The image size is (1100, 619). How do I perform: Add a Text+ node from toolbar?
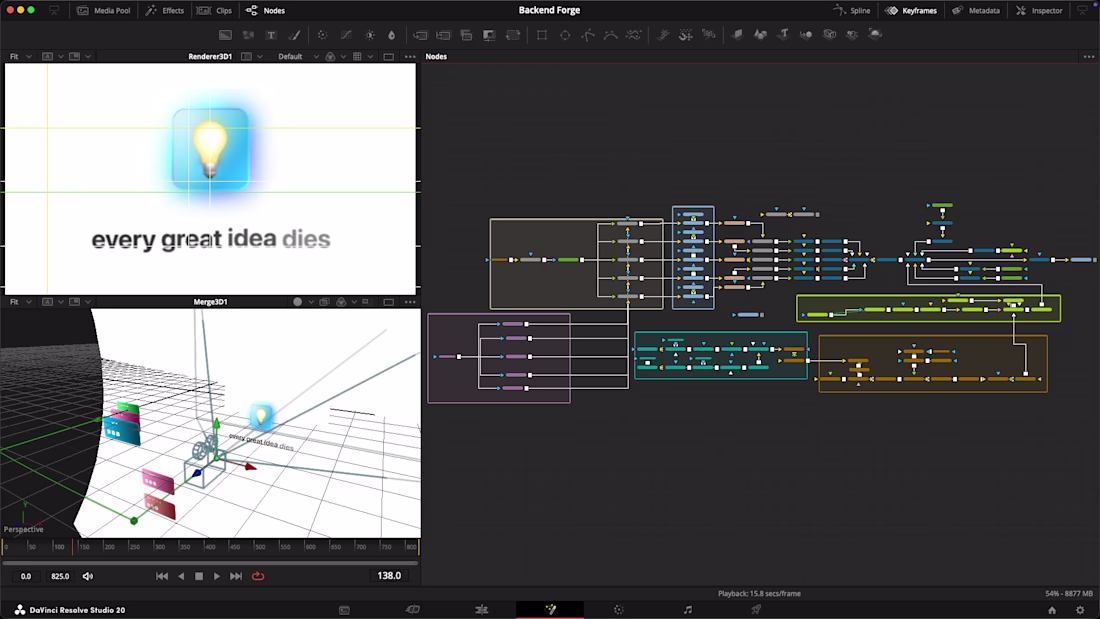pos(271,34)
